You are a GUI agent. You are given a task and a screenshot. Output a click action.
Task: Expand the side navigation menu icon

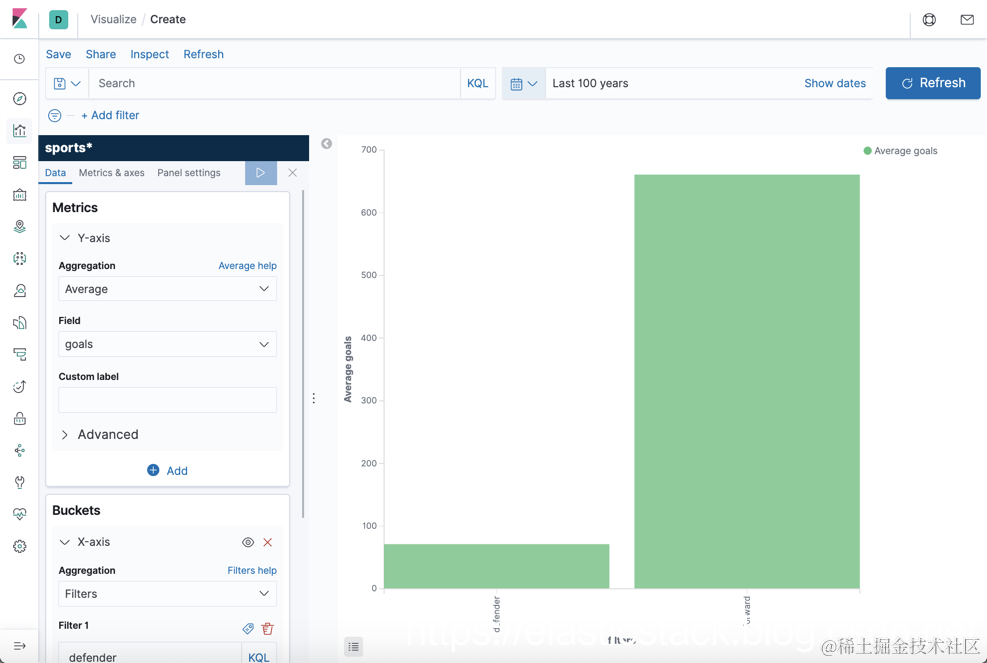click(x=20, y=646)
